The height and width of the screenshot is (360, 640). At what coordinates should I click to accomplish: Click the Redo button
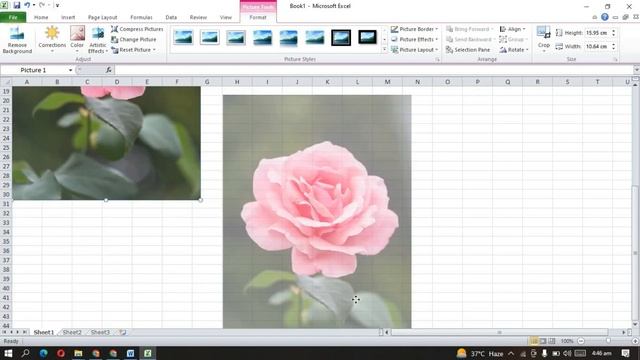[x=42, y=5]
